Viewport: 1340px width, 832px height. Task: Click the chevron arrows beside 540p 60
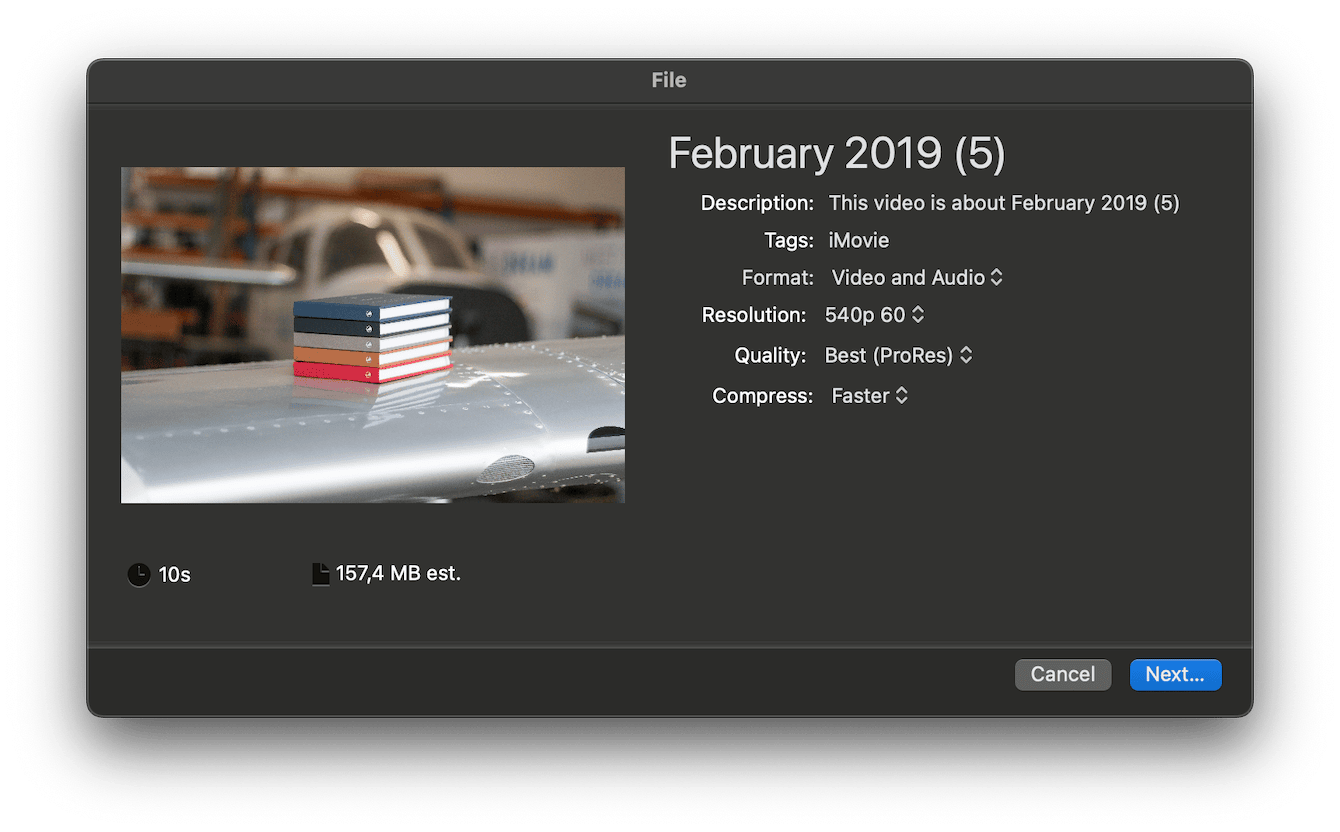918,315
